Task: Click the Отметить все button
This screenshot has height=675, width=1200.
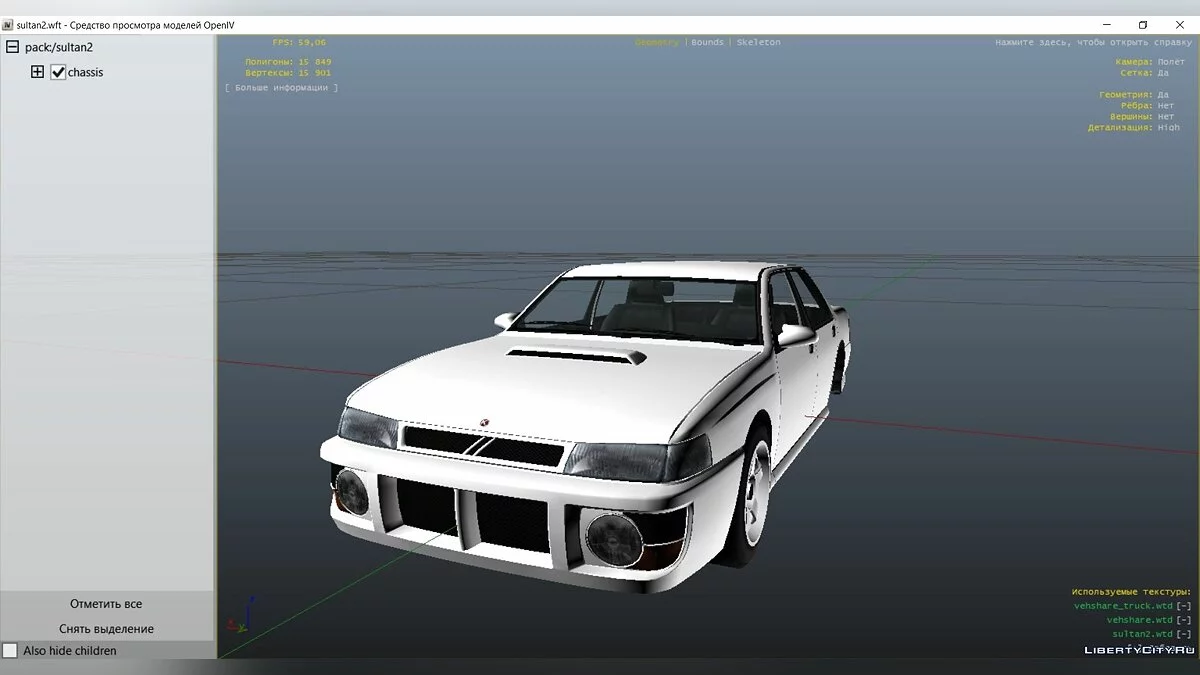Action: (x=106, y=604)
